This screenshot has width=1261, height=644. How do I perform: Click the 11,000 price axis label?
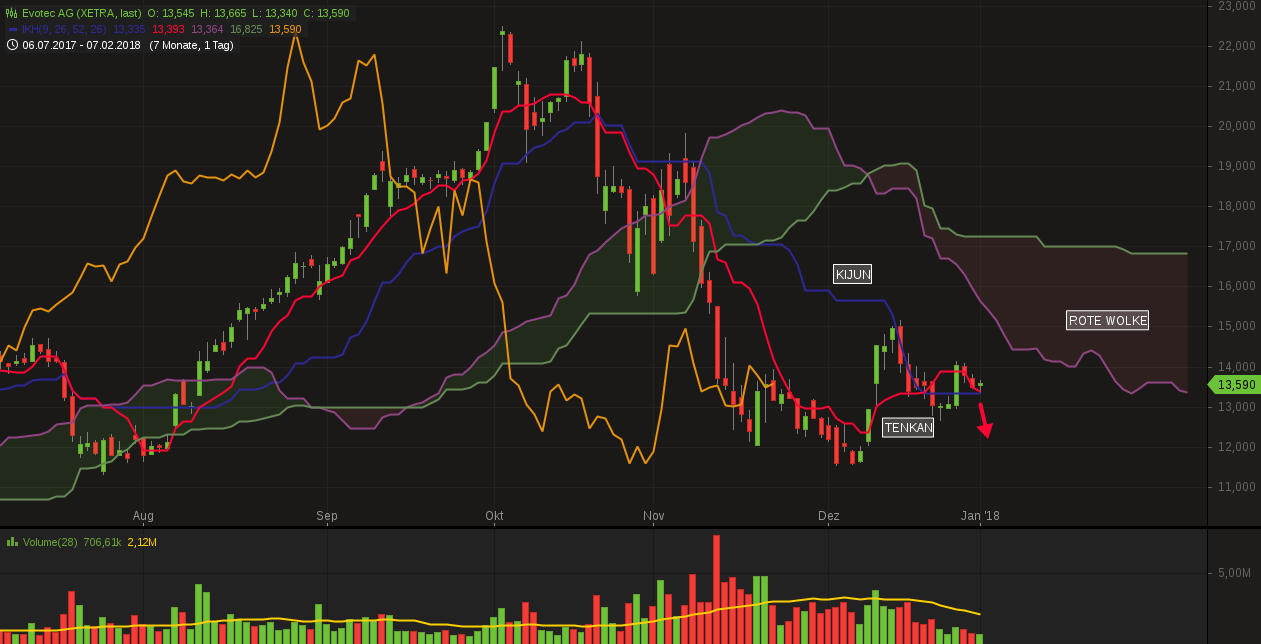pos(1237,487)
